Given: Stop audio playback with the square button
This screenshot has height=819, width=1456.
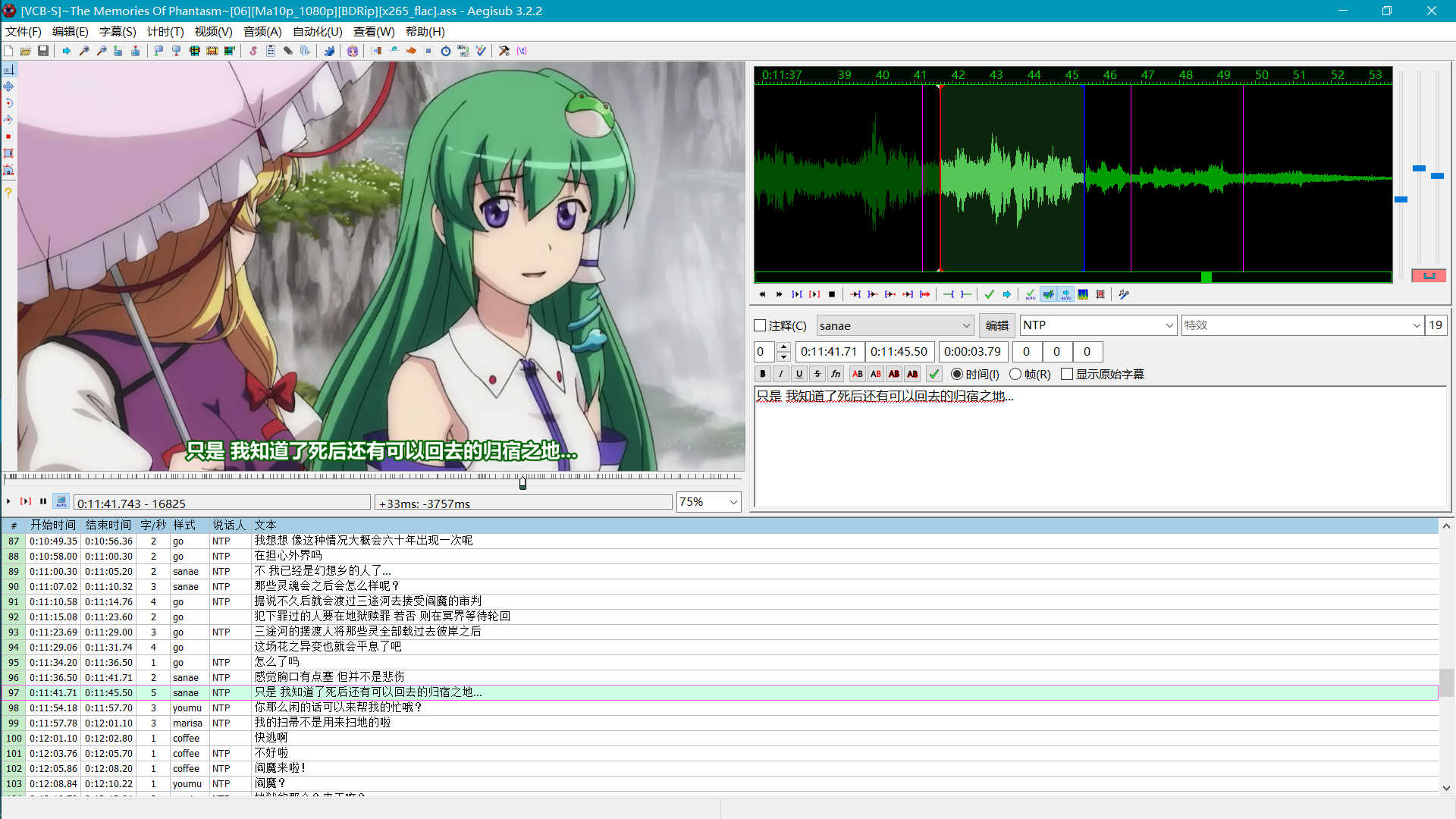Looking at the screenshot, I should tap(832, 294).
